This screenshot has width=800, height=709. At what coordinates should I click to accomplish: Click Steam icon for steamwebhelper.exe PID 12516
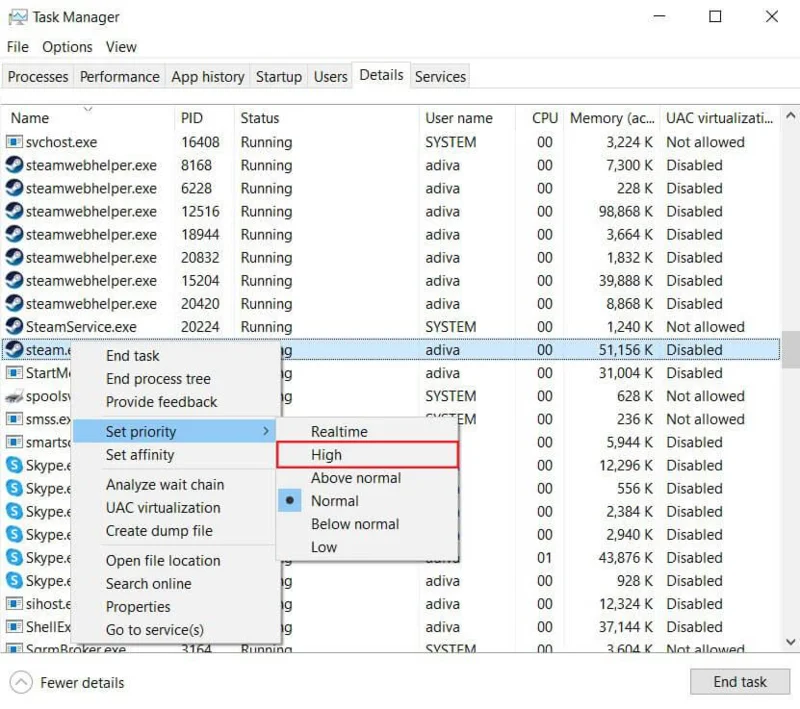tap(14, 211)
